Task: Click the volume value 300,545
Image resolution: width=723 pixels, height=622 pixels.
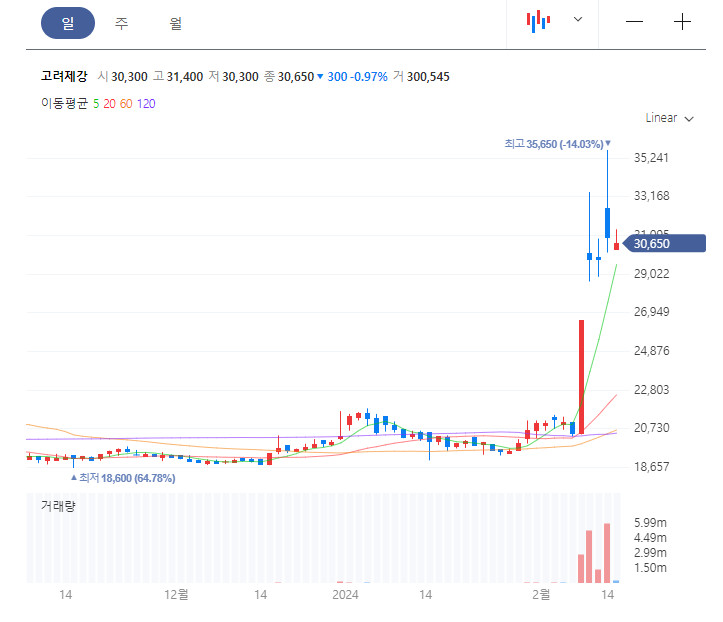Action: pyautogui.click(x=428, y=77)
